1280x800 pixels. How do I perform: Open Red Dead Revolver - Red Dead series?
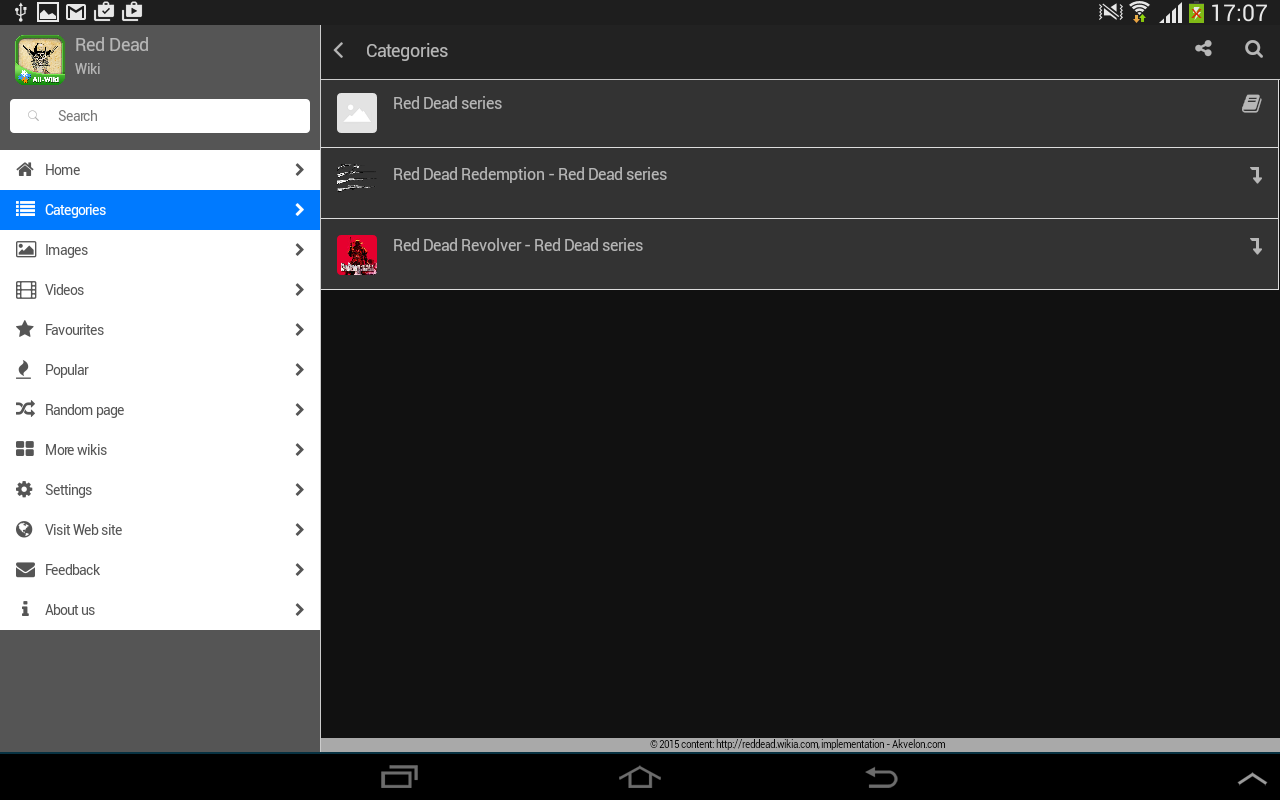coord(799,255)
